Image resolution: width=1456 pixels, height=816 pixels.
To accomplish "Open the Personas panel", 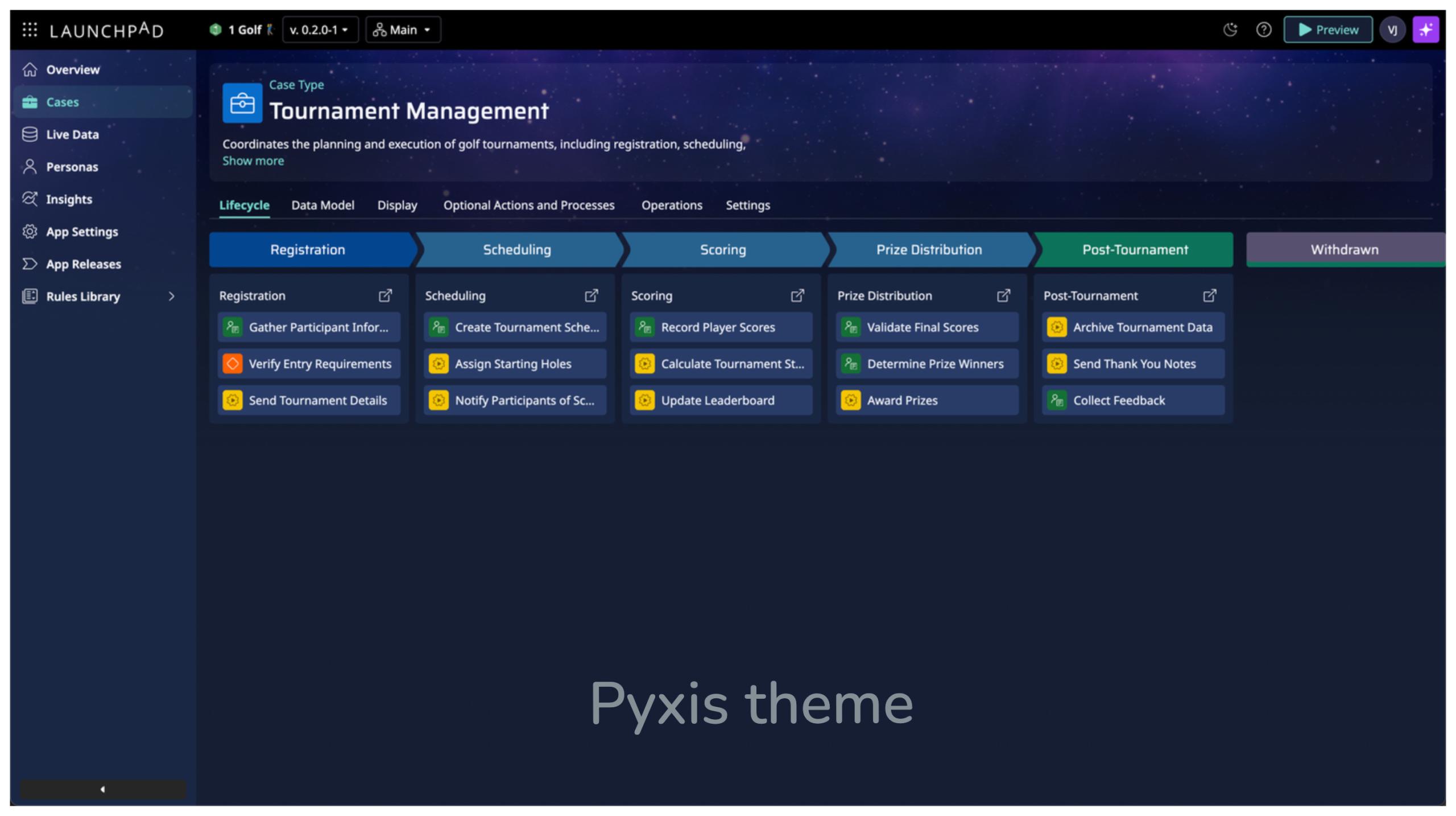I will coord(30,167).
